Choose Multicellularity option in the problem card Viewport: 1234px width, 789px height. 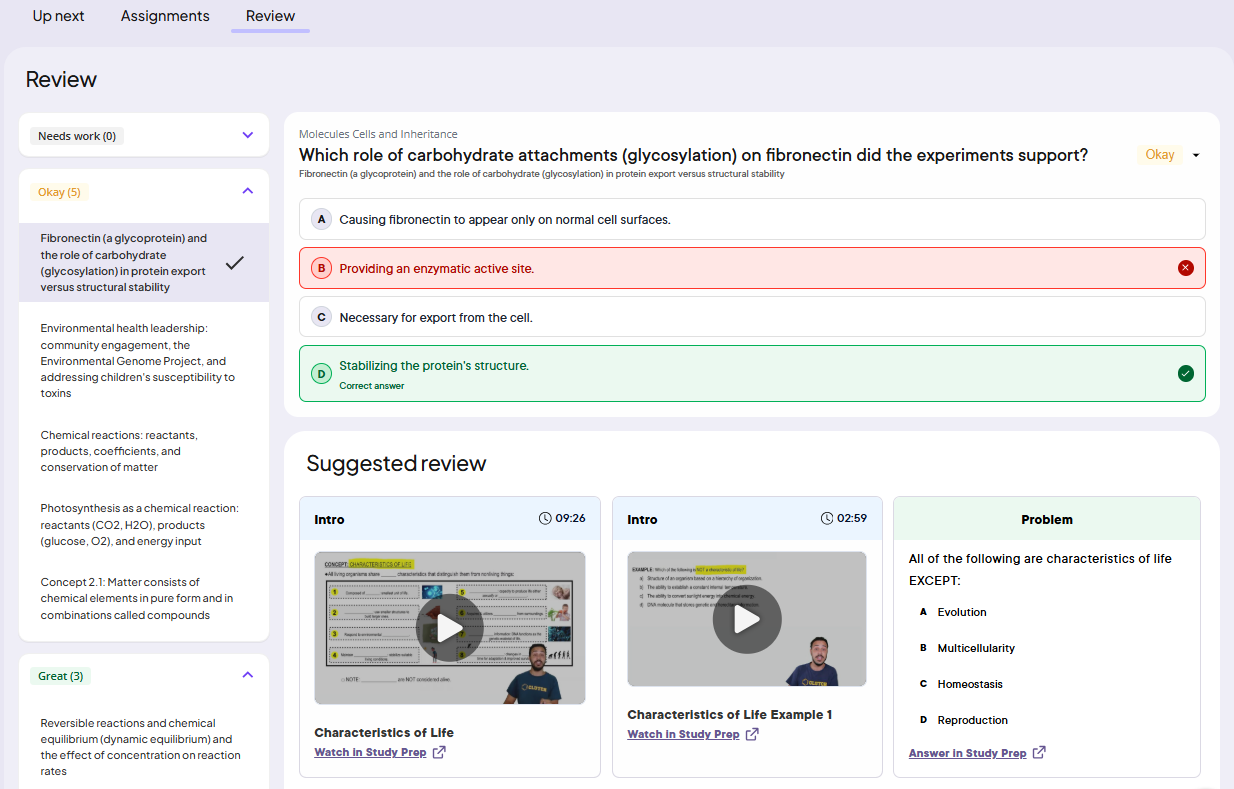pyautogui.click(x=975, y=648)
